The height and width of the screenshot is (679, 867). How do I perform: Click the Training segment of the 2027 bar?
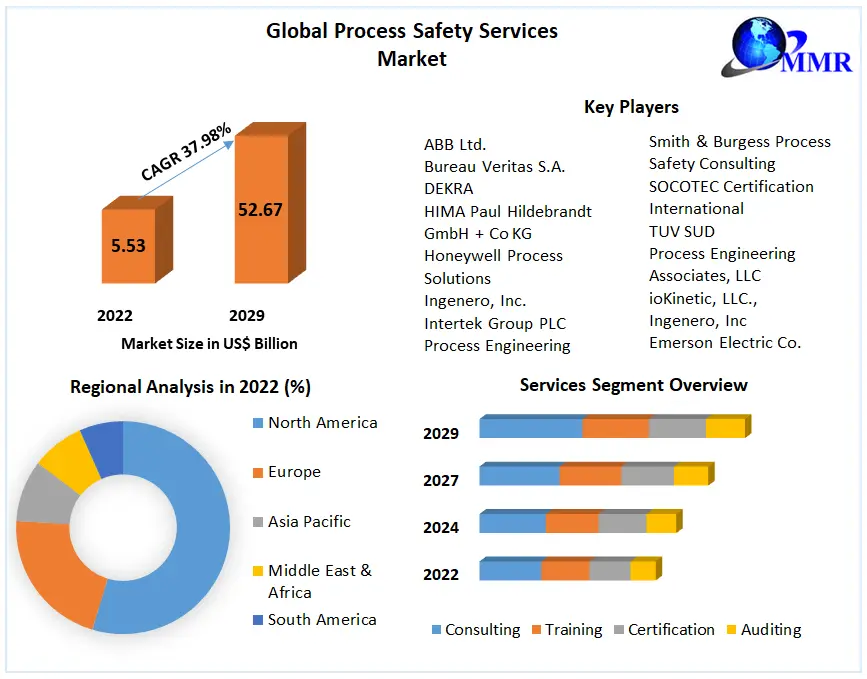click(x=590, y=475)
